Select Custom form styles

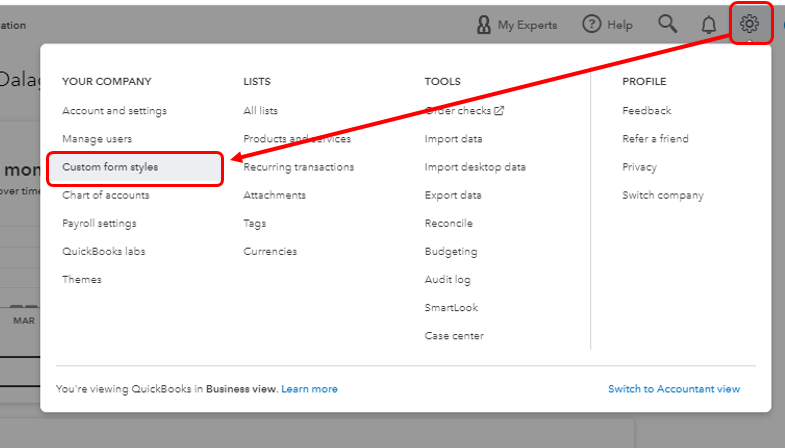point(110,167)
